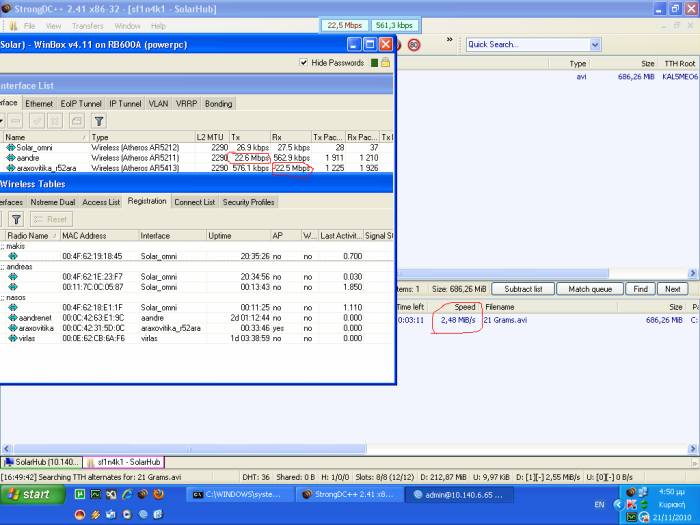Click the Solar_omni interface icon
Image resolution: width=700 pixels, height=525 pixels.
coord(10,148)
